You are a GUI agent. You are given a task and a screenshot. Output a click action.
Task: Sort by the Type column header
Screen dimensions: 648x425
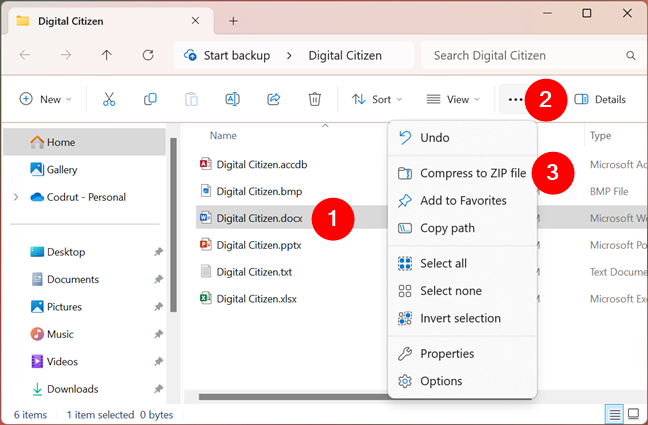click(x=600, y=136)
